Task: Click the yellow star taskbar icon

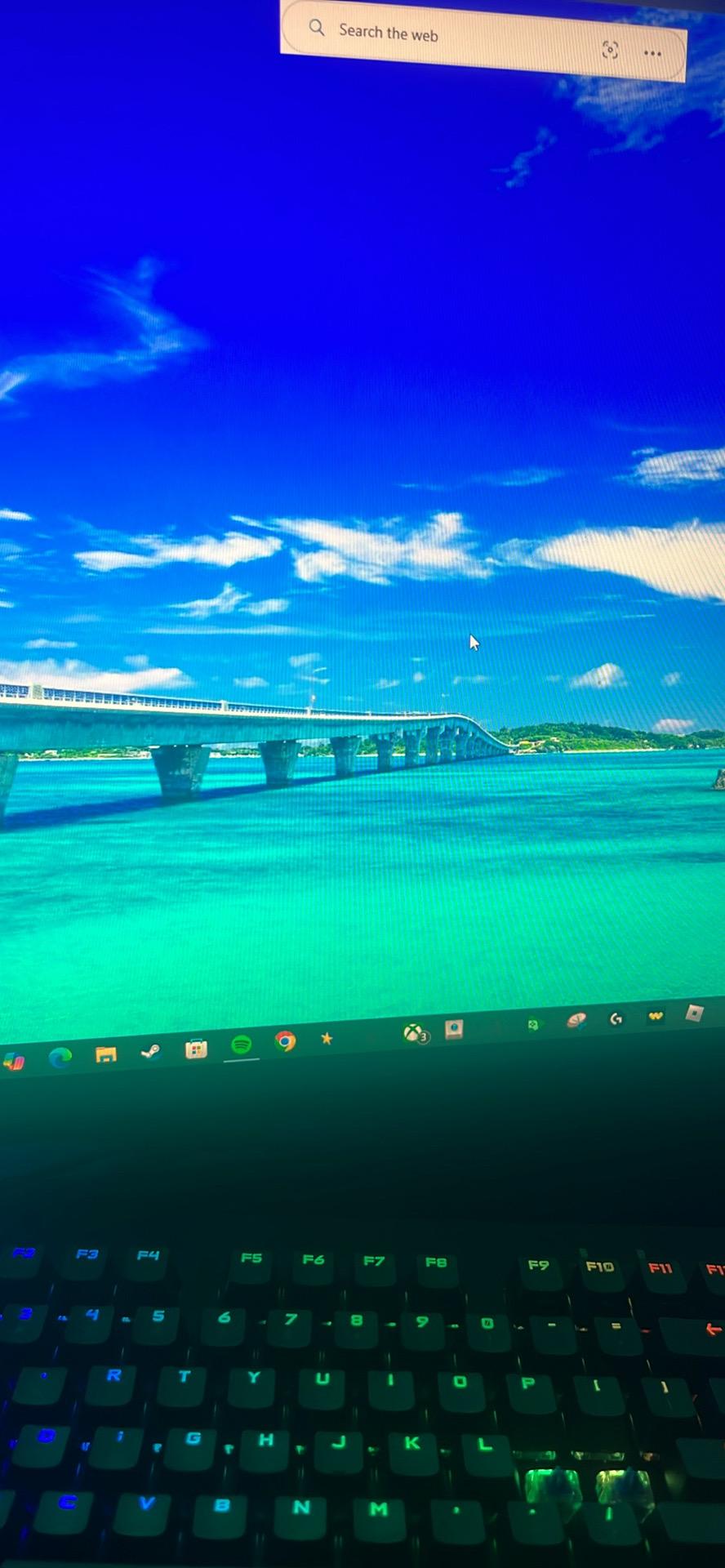Action: [327, 1038]
